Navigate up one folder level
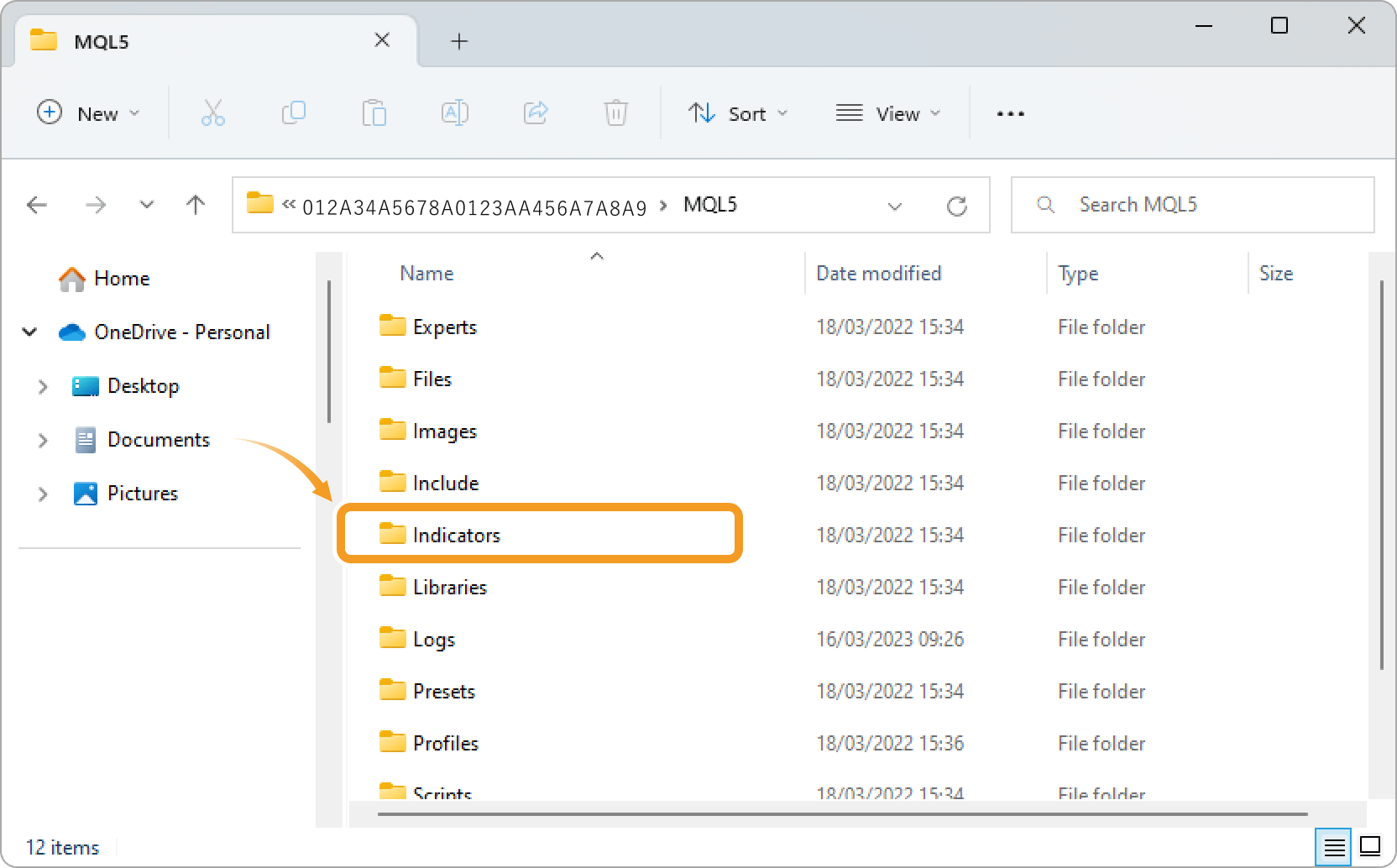The height and width of the screenshot is (868, 1397). point(196,205)
